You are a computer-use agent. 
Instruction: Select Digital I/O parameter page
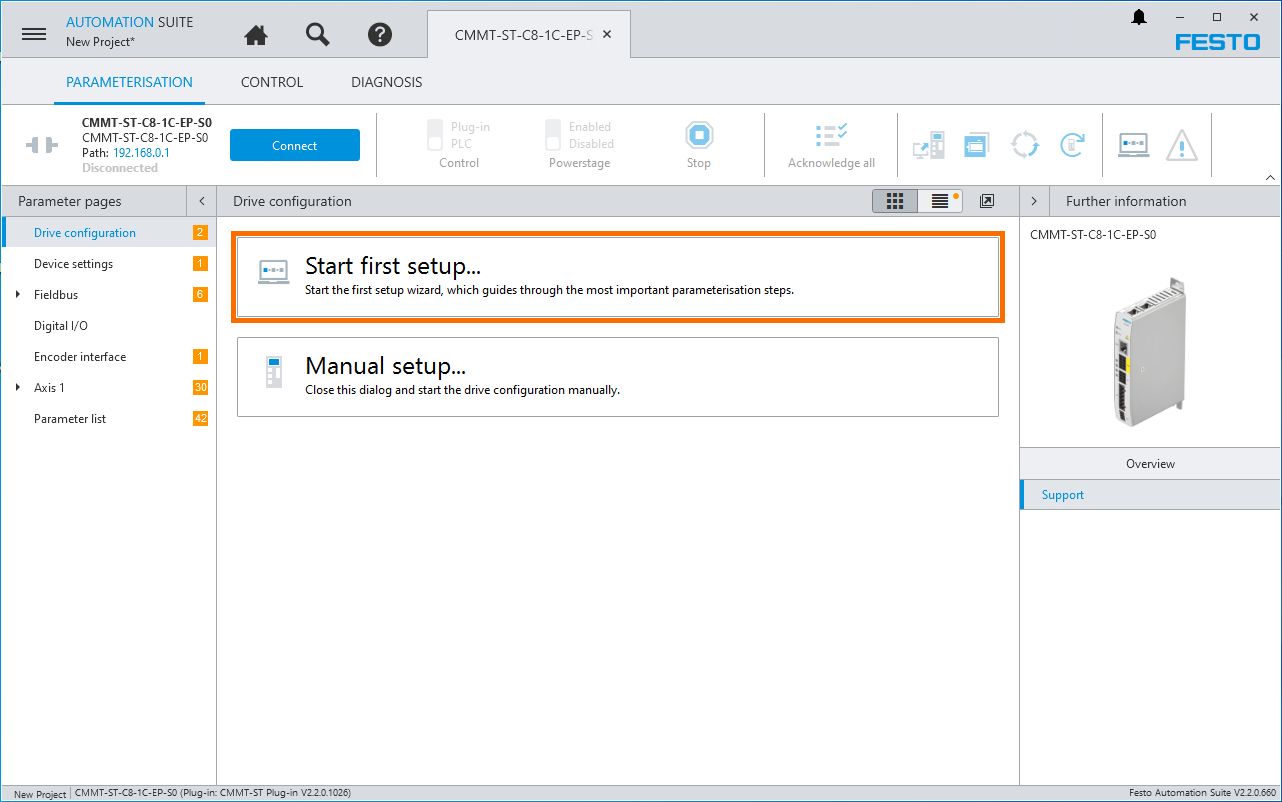(108, 326)
